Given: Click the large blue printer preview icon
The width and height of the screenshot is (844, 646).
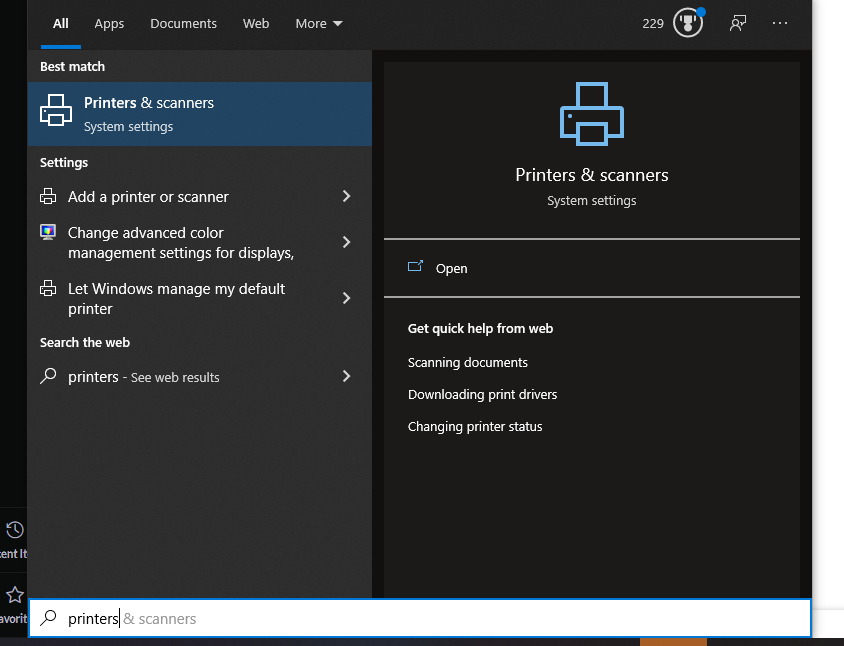Looking at the screenshot, I should pyautogui.click(x=592, y=114).
